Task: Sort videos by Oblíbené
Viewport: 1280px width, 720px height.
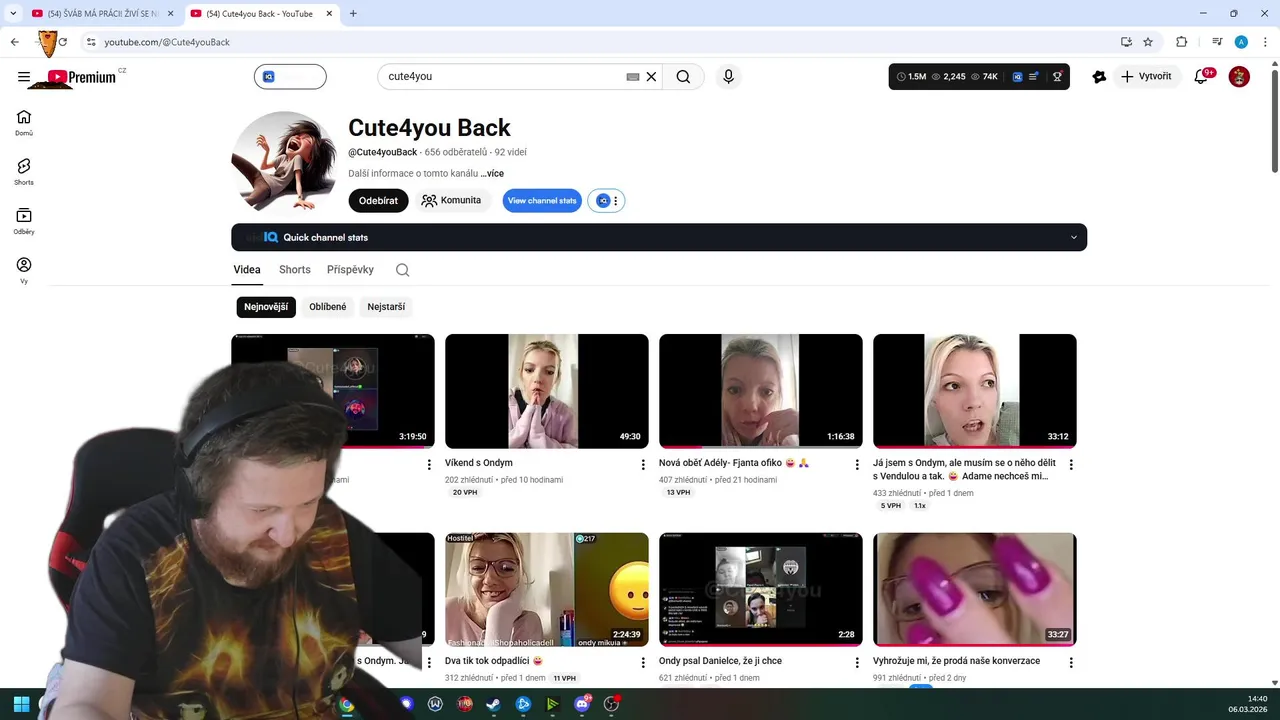Action: click(328, 307)
